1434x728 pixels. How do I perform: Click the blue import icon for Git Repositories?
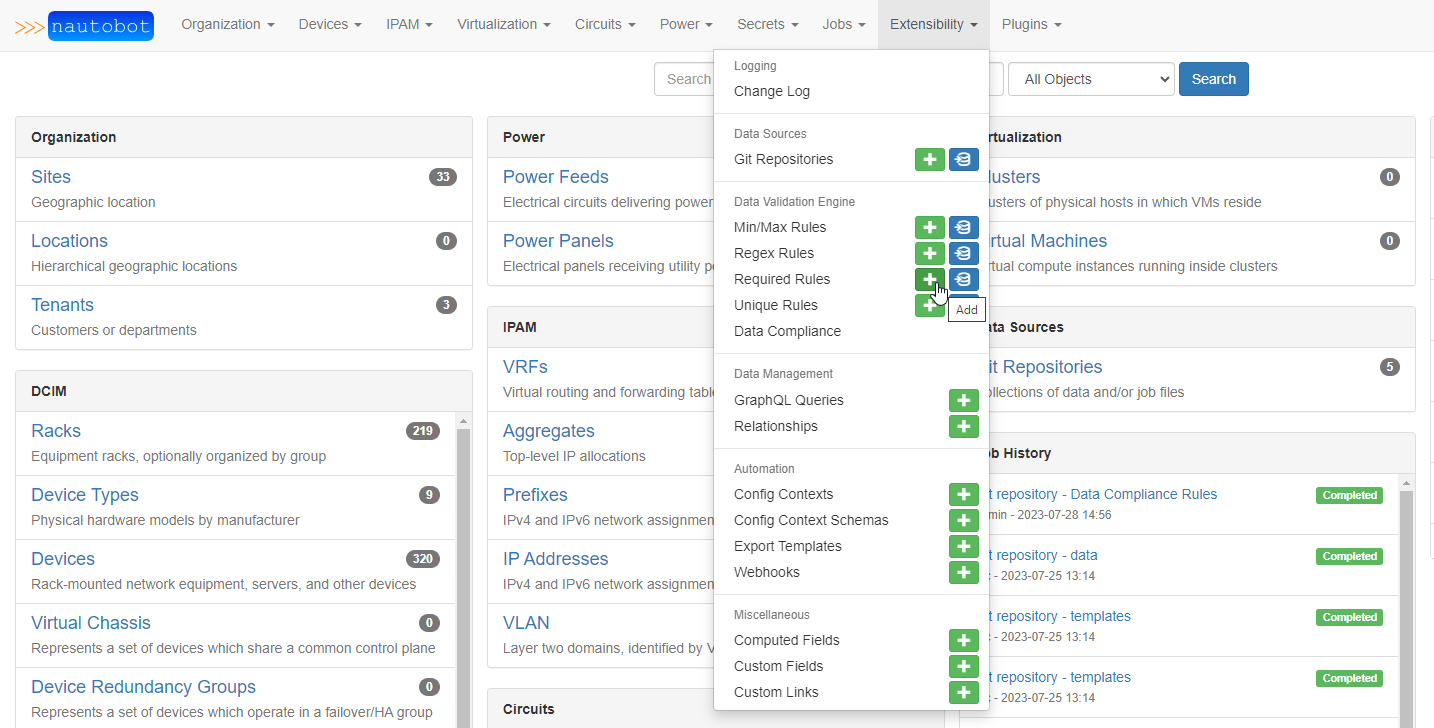pos(963,159)
